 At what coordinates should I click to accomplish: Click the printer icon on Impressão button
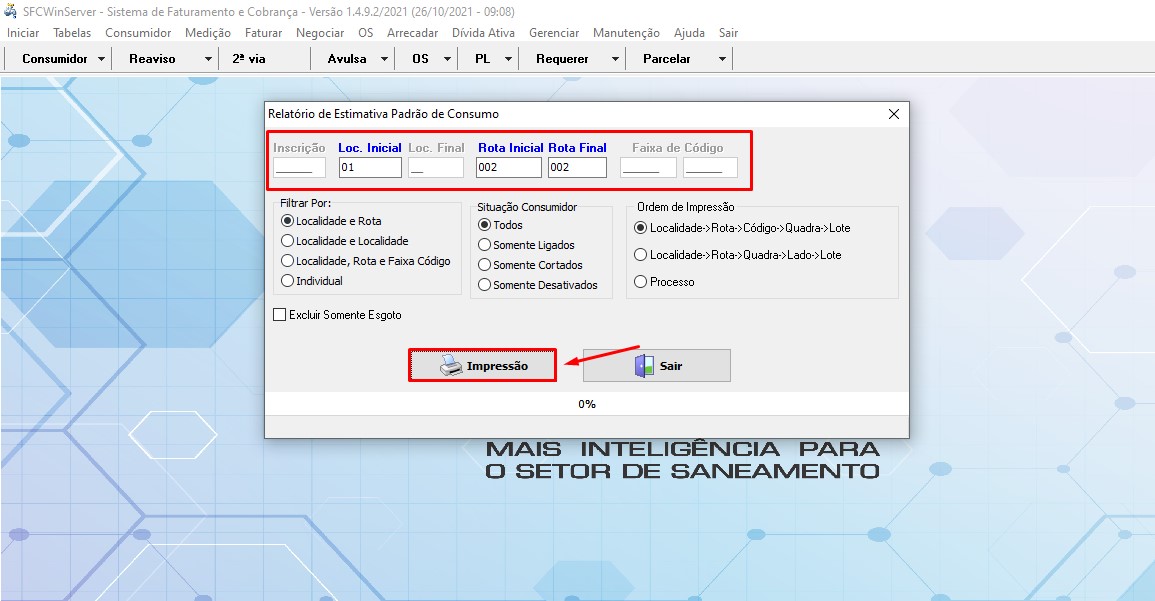tap(451, 366)
